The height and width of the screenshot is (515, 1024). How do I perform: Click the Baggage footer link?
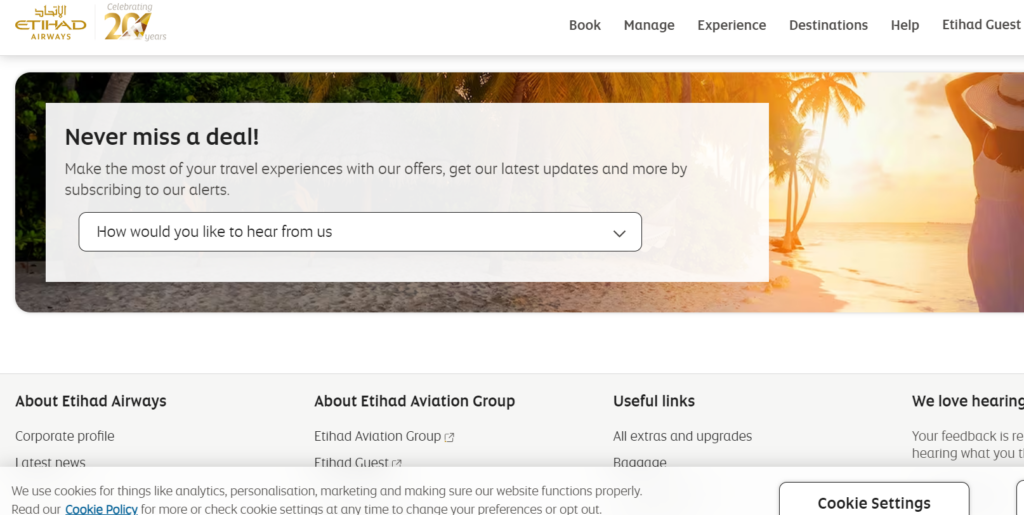click(x=640, y=462)
